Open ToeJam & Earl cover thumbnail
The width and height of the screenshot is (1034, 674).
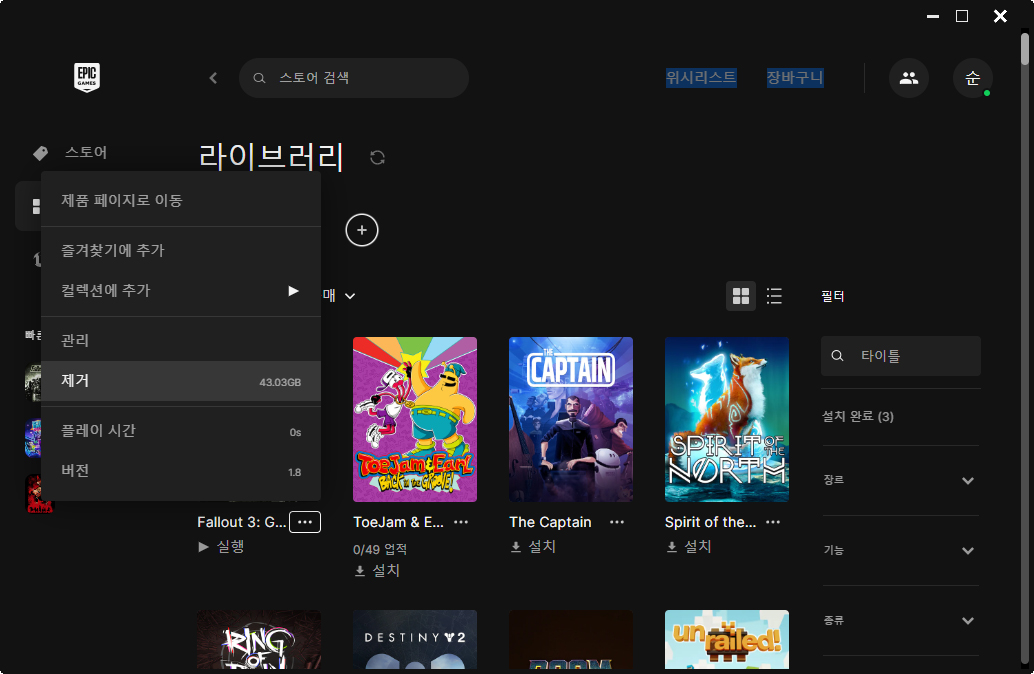pyautogui.click(x=415, y=419)
